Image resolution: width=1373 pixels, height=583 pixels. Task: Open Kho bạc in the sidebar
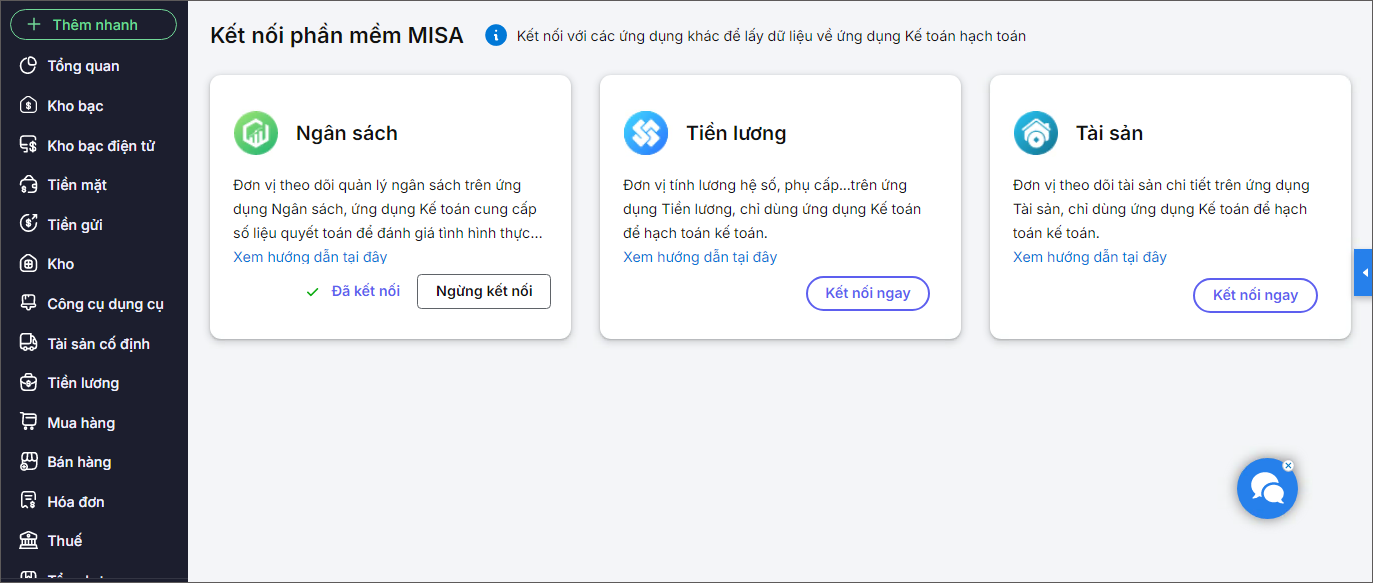pyautogui.click(x=75, y=106)
